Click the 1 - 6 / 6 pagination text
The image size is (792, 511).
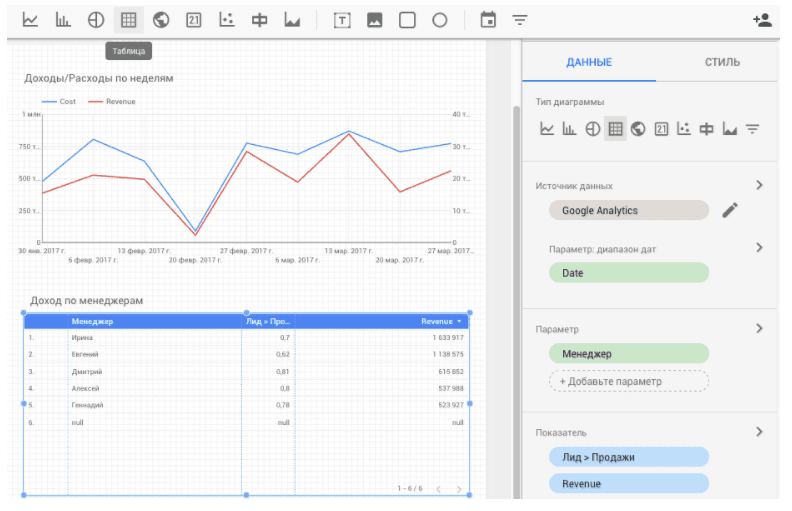pos(410,489)
